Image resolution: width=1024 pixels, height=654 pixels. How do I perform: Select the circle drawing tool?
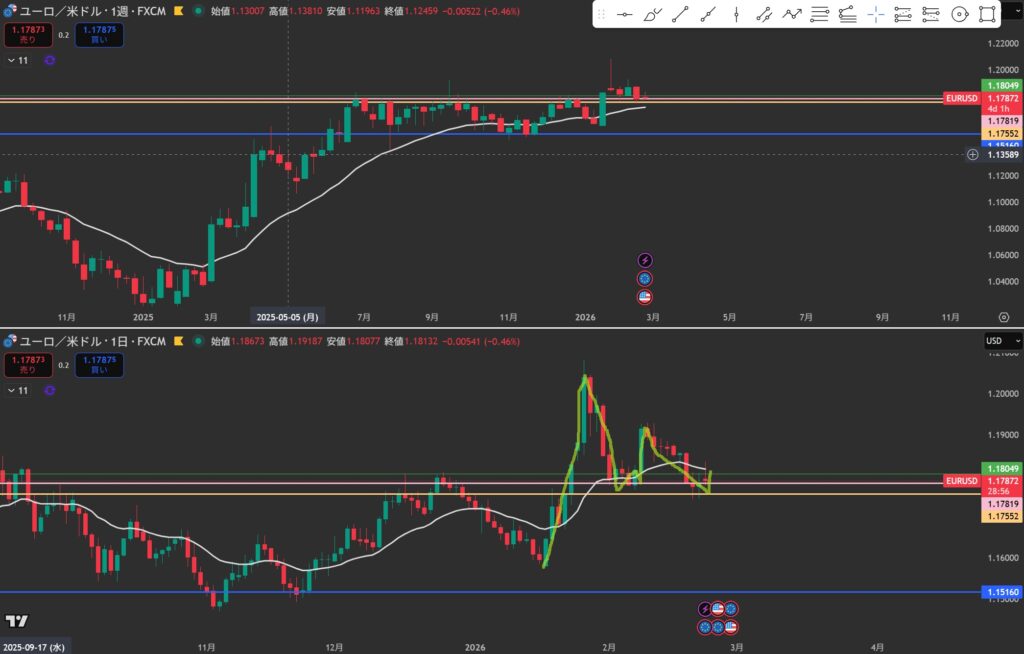[960, 15]
